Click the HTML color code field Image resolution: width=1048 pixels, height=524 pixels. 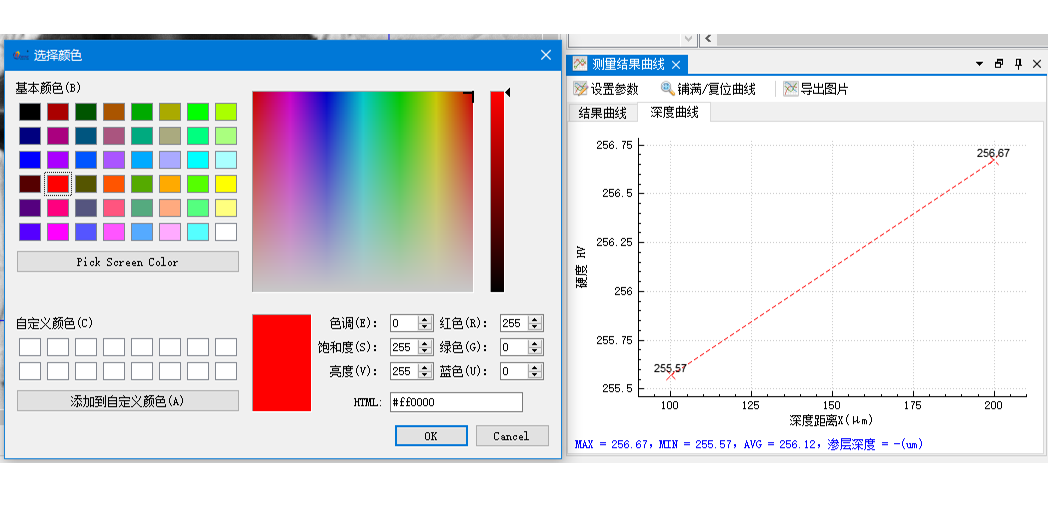point(456,402)
